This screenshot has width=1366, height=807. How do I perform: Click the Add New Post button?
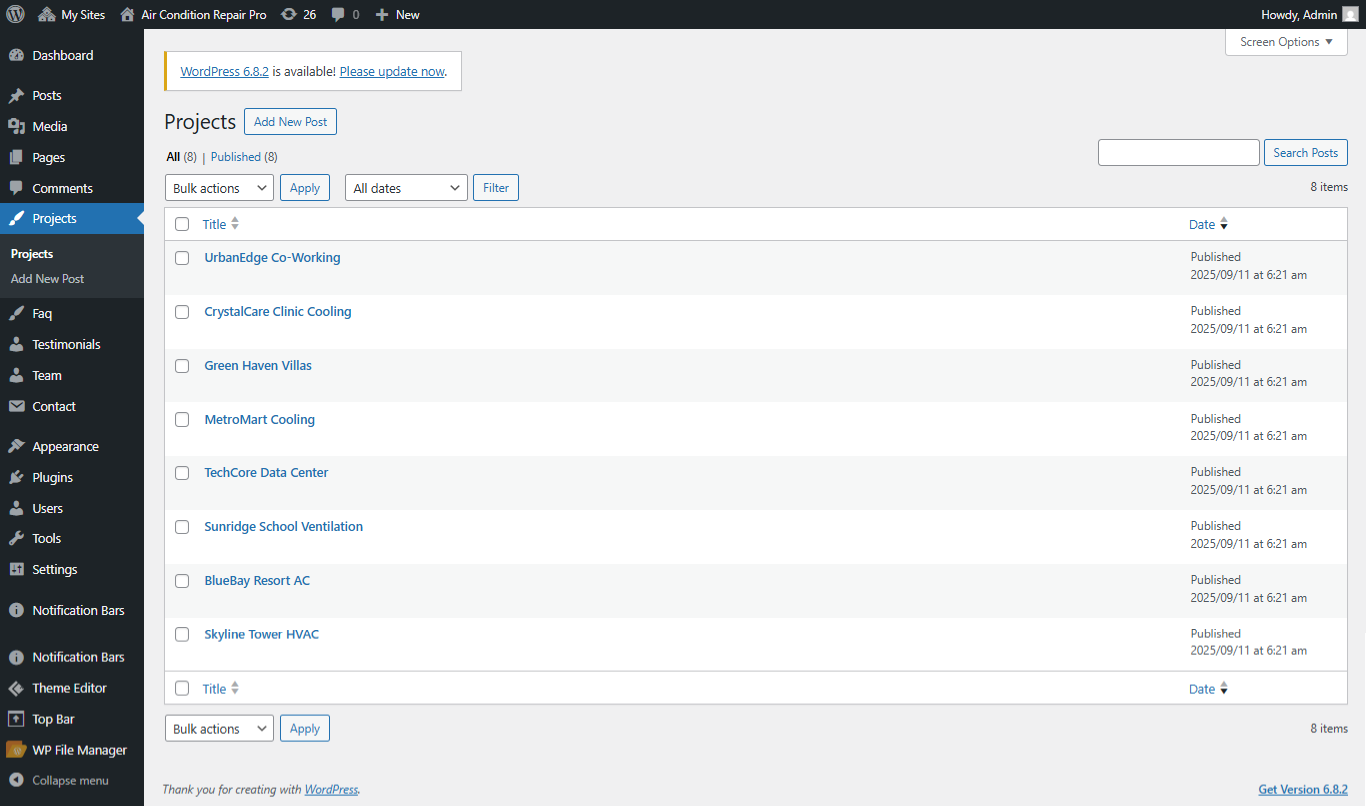[x=290, y=121]
